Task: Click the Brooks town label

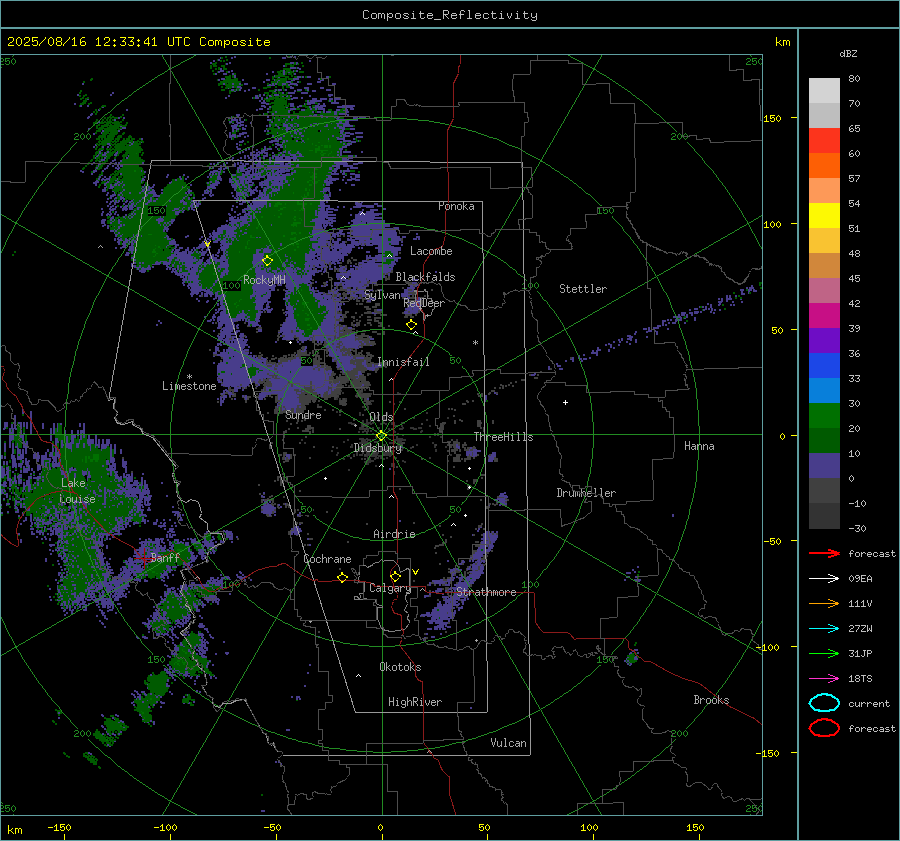Action: [x=711, y=700]
